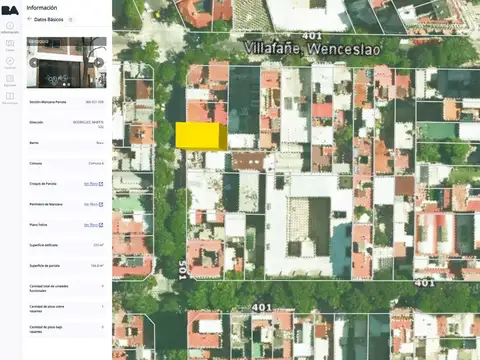Click the BA logo in the sidebar
480x360 pixels.
10,10
